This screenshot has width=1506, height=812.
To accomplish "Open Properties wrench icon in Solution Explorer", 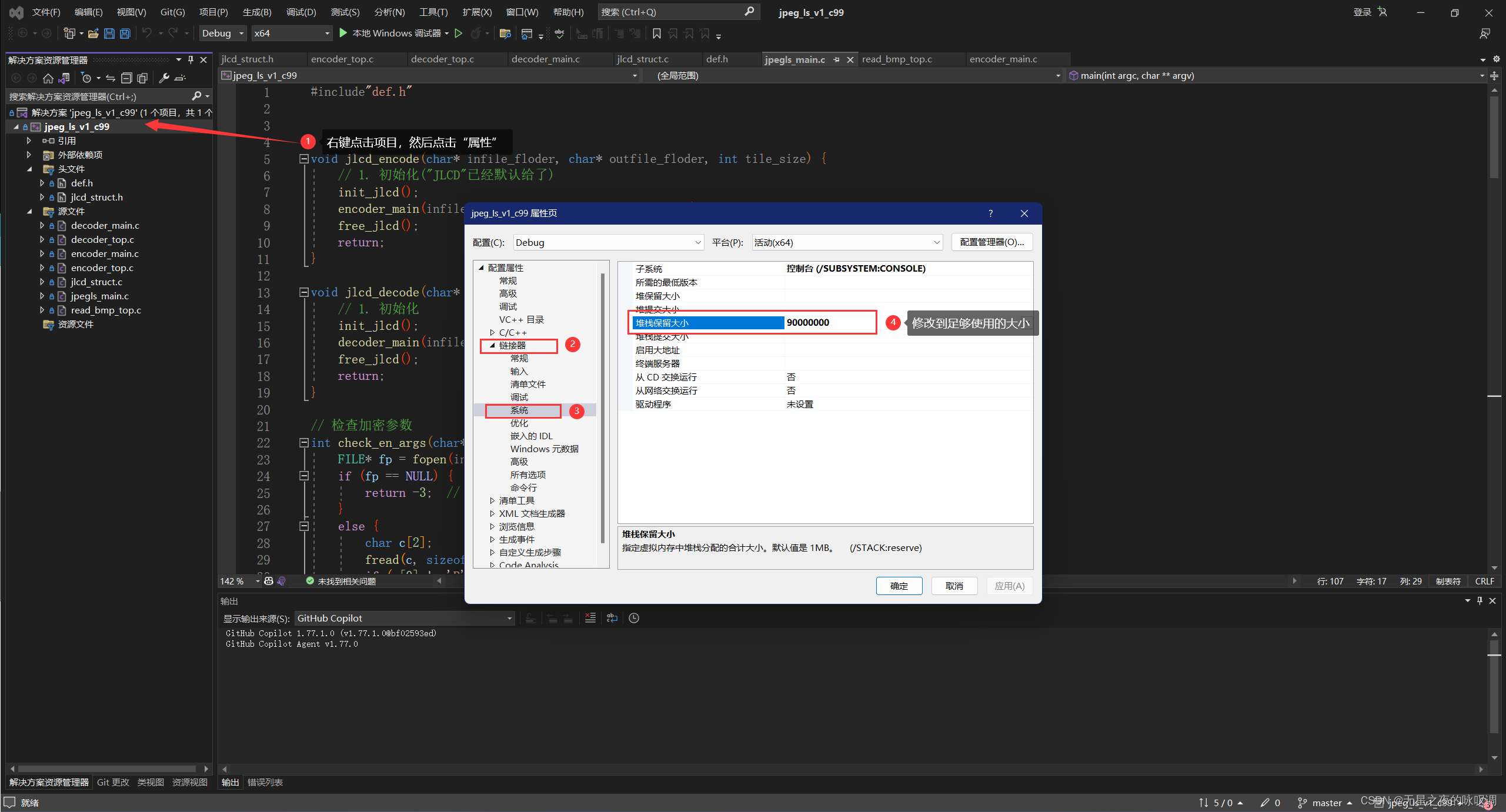I will (165, 78).
